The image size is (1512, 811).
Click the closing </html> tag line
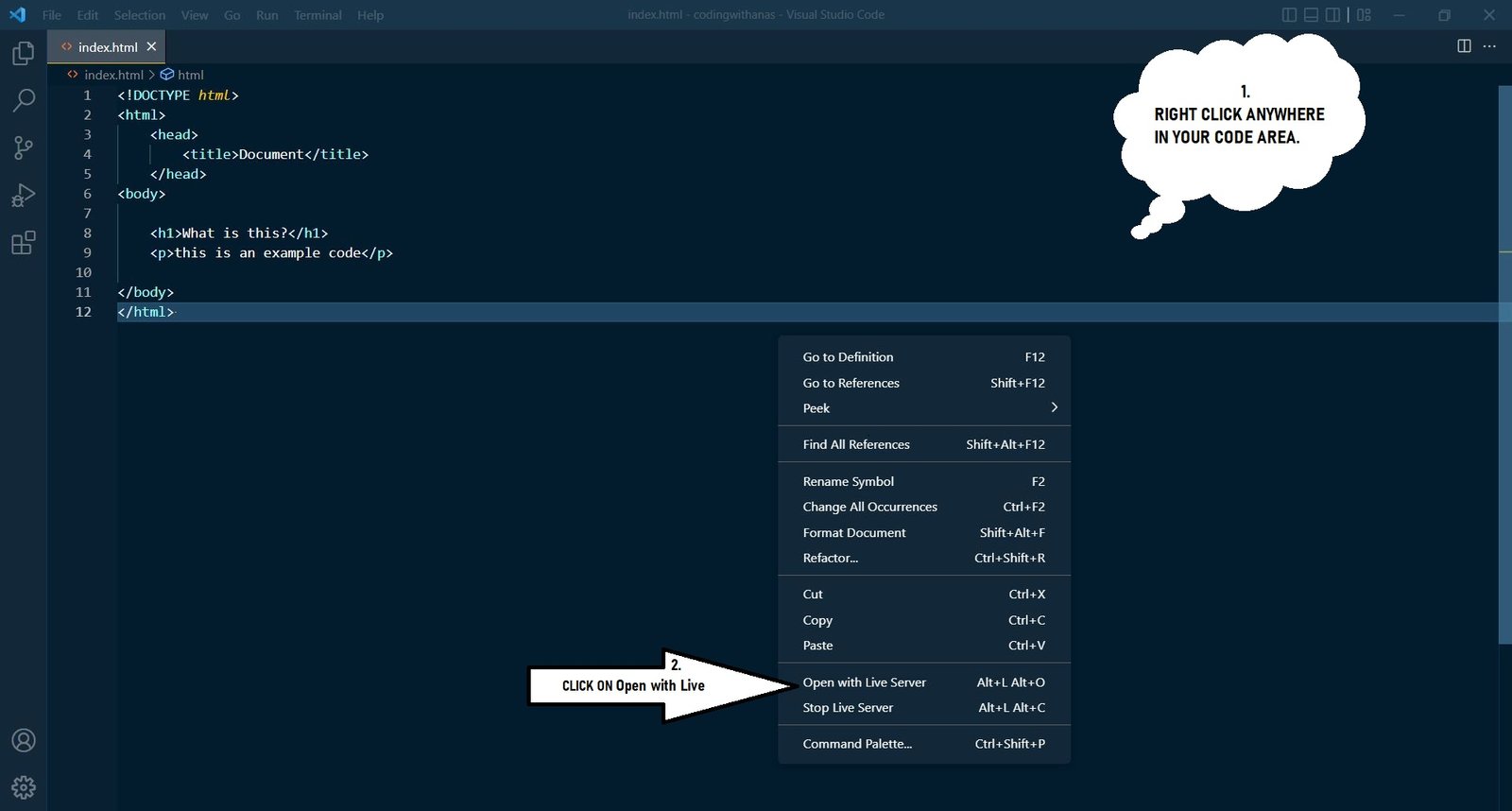tap(146, 312)
